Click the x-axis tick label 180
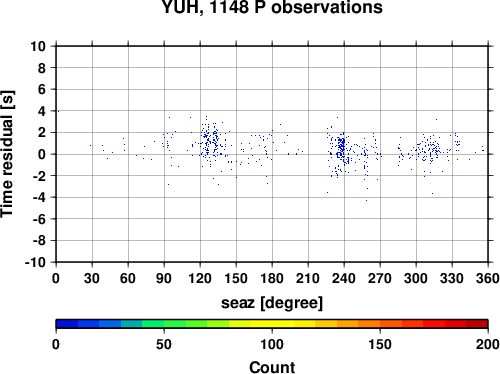Image resolution: width=500 pixels, height=374 pixels. click(x=272, y=278)
